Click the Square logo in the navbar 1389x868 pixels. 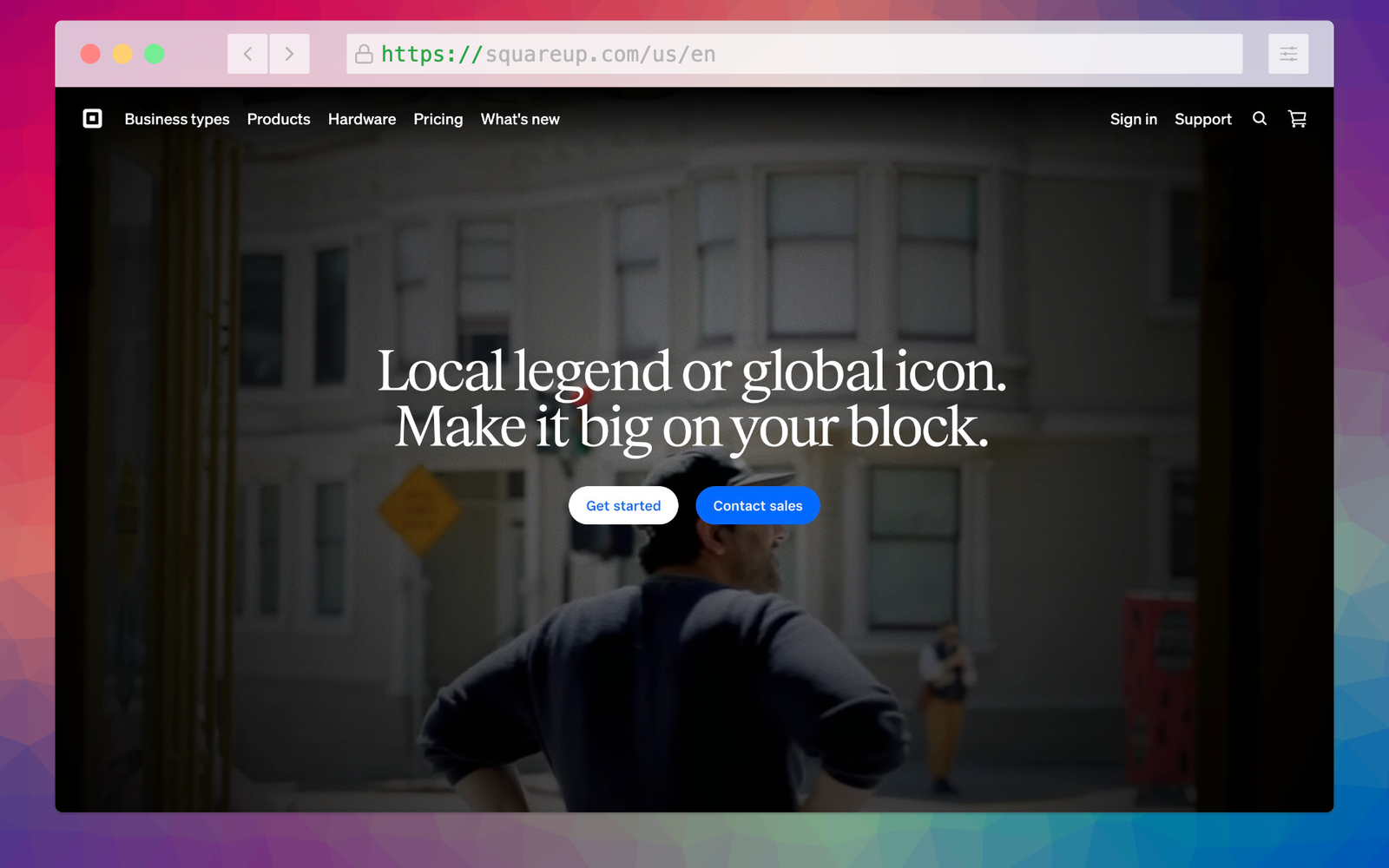[x=92, y=119]
